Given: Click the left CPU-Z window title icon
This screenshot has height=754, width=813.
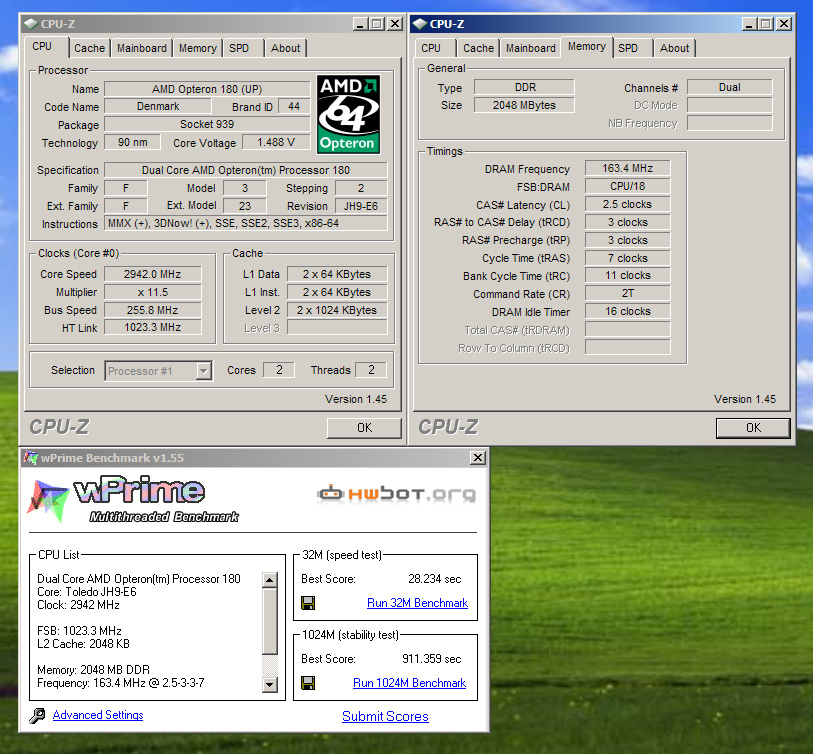Looking at the screenshot, I should tap(31, 24).
